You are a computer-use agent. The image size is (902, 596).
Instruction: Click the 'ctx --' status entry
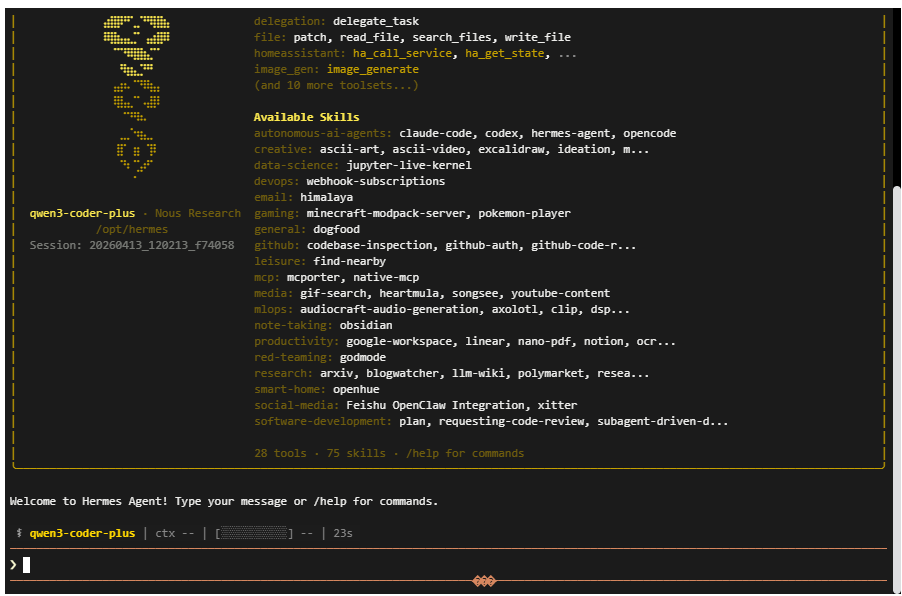pyautogui.click(x=175, y=533)
